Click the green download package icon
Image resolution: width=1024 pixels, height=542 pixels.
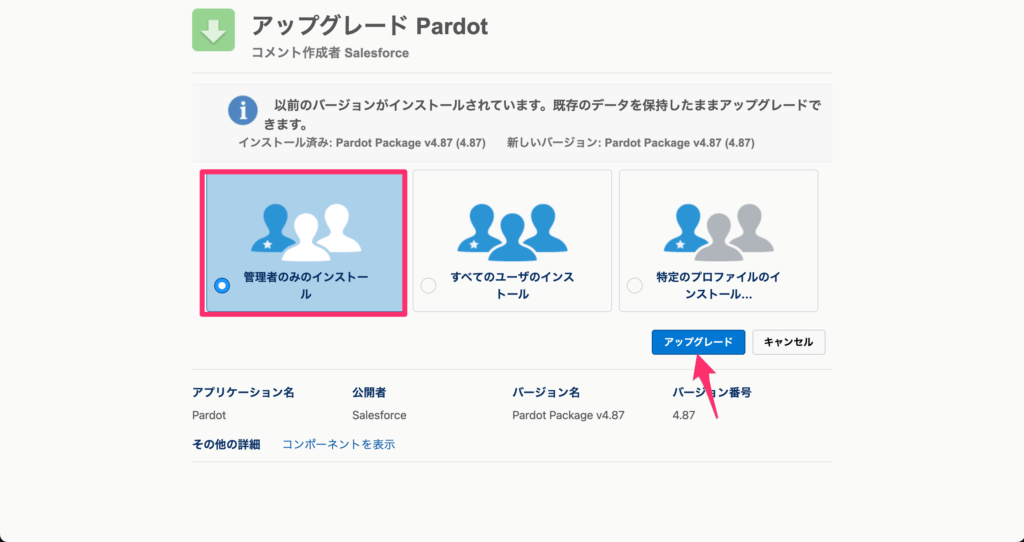coord(214,30)
